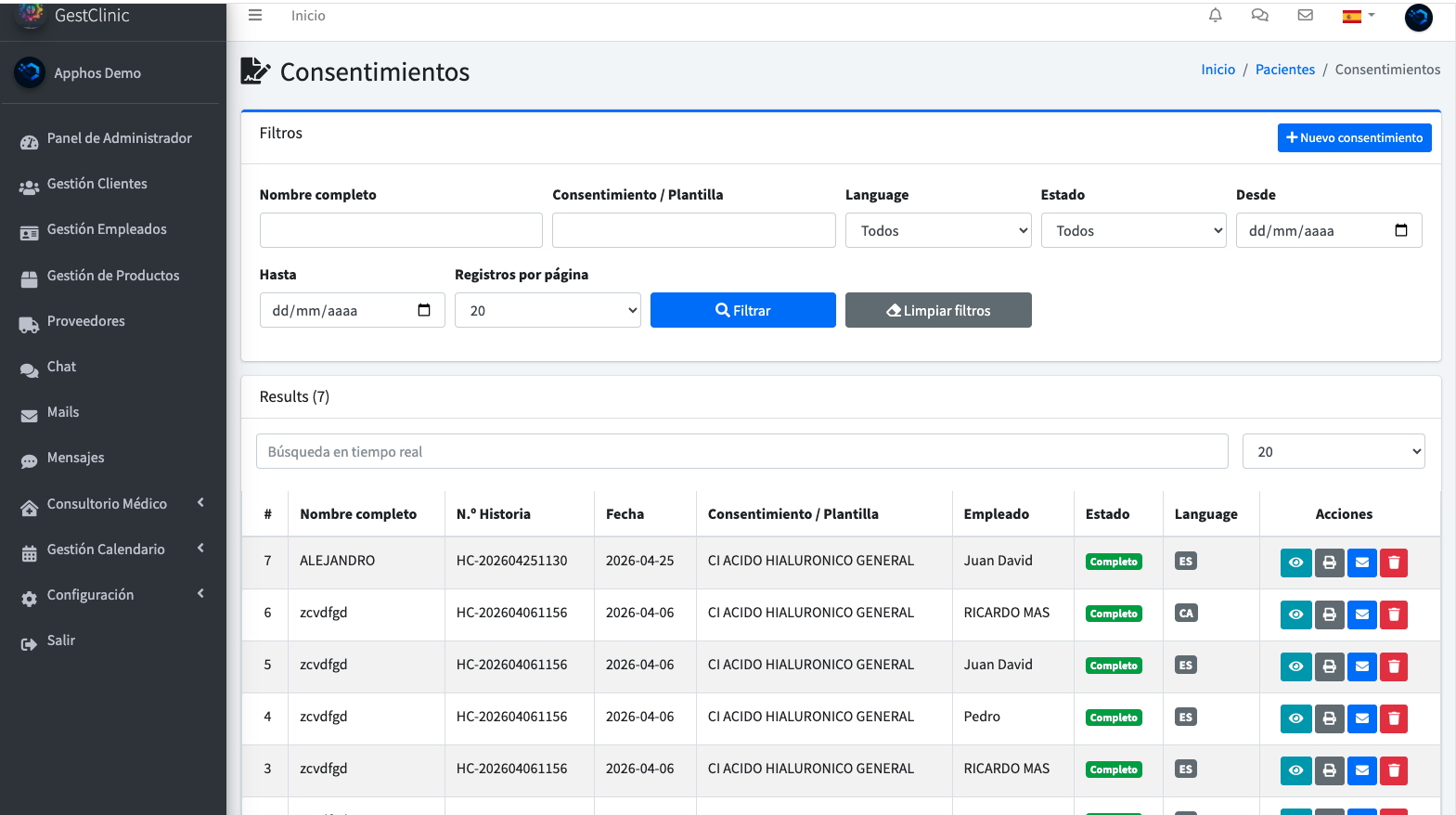Delete consent in row 6
Image resolution: width=1456 pixels, height=815 pixels.
pos(1394,614)
